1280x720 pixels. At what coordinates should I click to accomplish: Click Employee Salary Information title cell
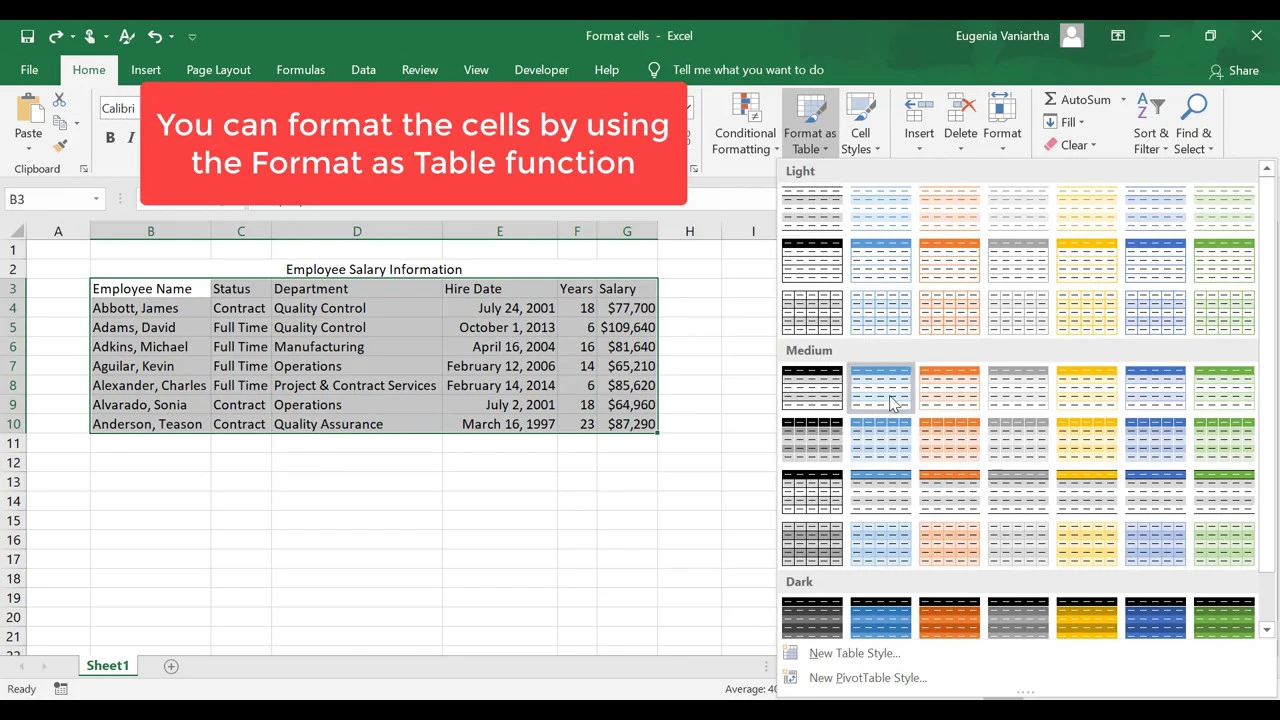(x=374, y=269)
